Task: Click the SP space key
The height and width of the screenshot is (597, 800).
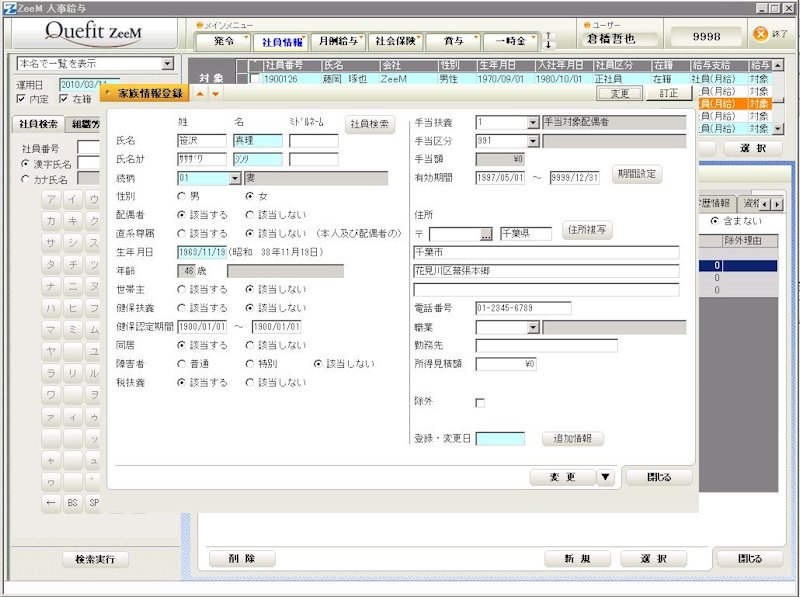Action: (93, 503)
